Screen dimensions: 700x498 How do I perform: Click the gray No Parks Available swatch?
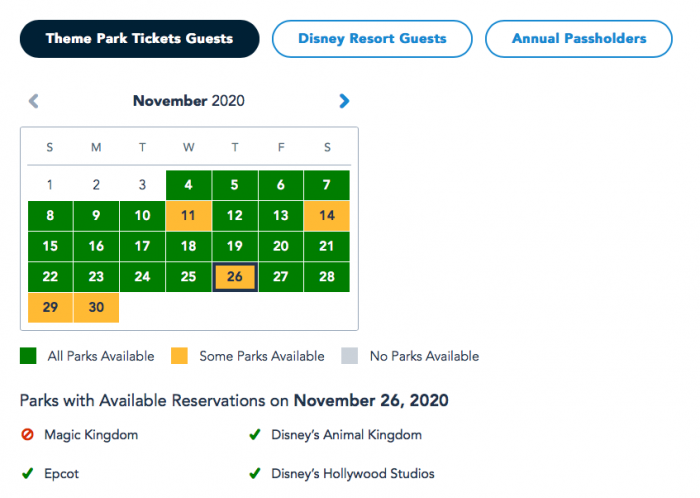tap(350, 356)
